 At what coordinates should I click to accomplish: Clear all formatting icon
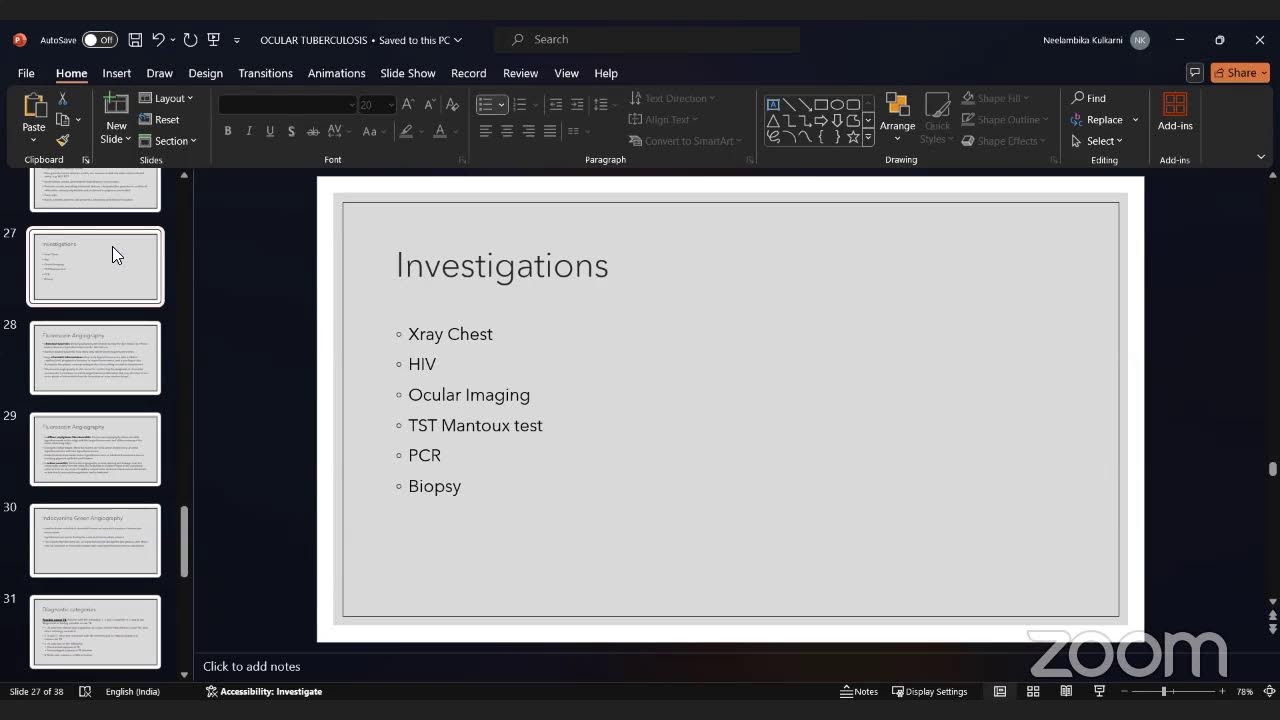coord(452,105)
